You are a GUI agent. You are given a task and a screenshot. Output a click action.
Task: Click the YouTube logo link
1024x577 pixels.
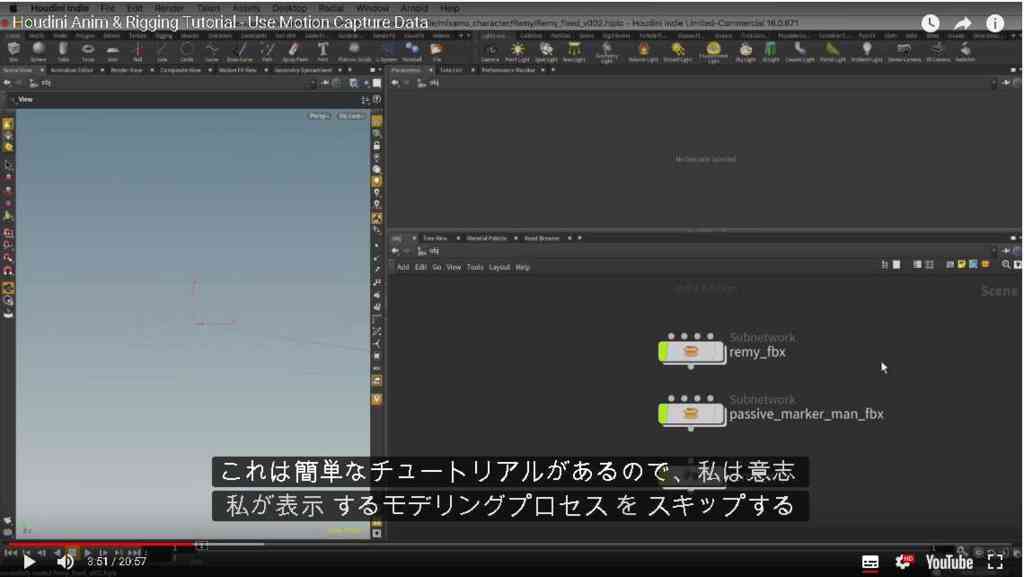[949, 562]
